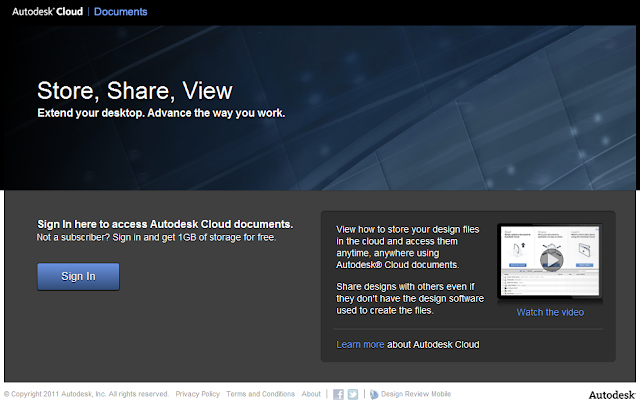Click 'Share designs with others' paragraph
The image size is (640, 405).
point(410,298)
